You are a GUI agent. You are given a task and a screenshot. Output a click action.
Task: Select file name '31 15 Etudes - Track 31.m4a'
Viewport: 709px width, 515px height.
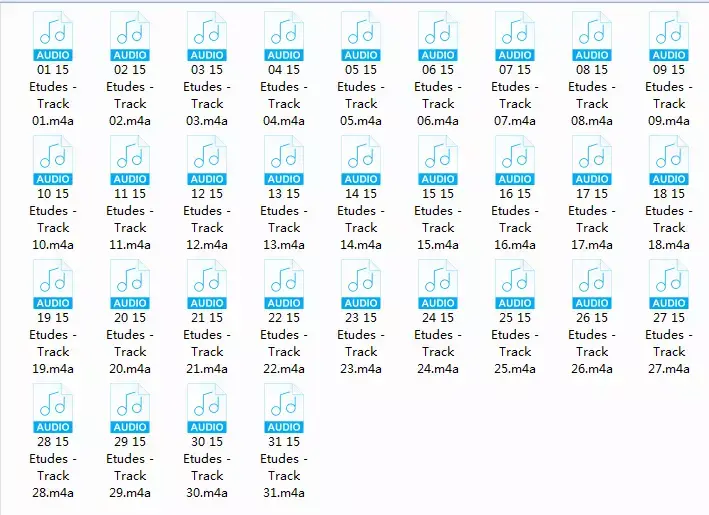tap(284, 467)
